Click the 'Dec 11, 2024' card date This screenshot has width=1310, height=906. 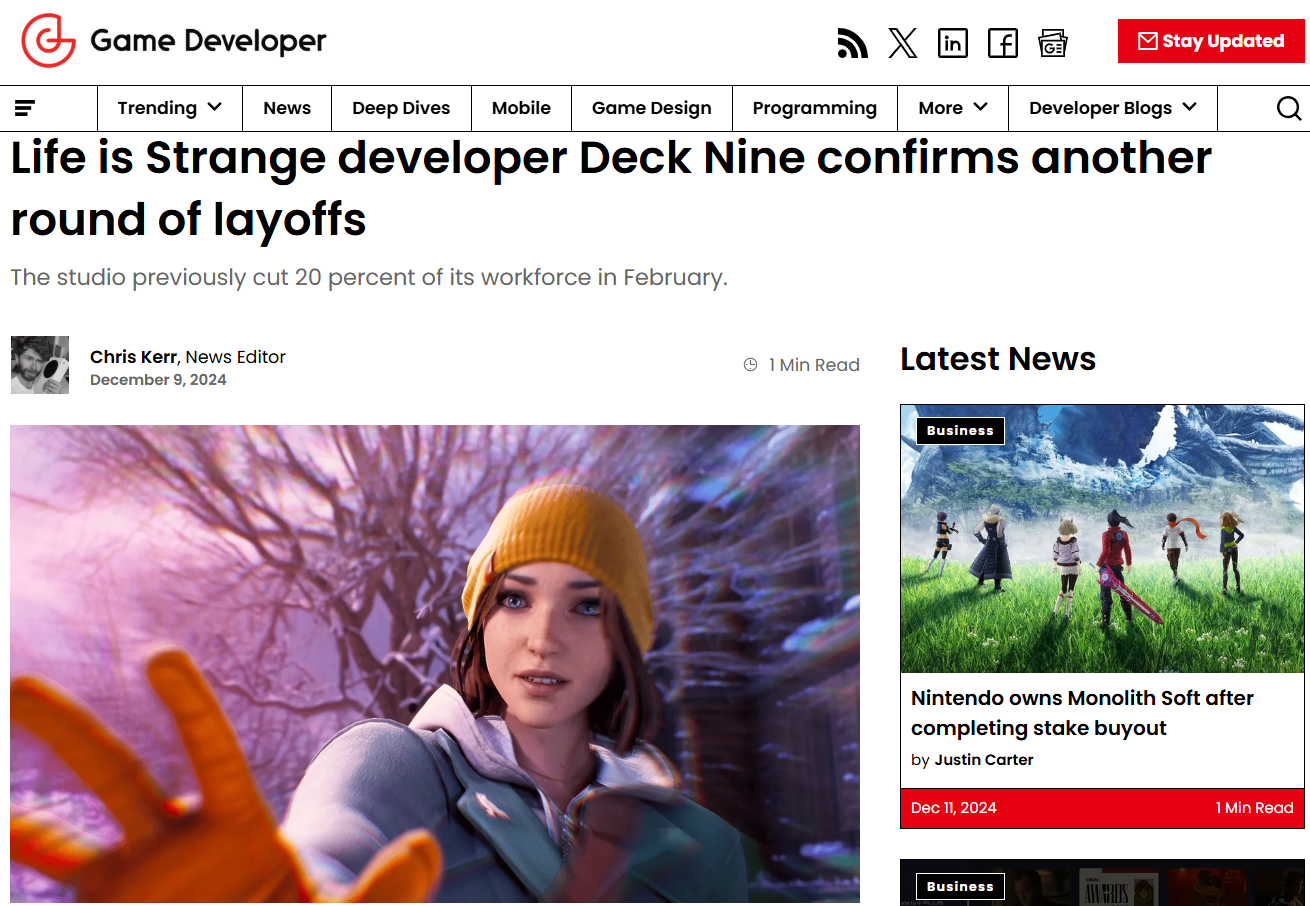pyautogui.click(x=954, y=808)
